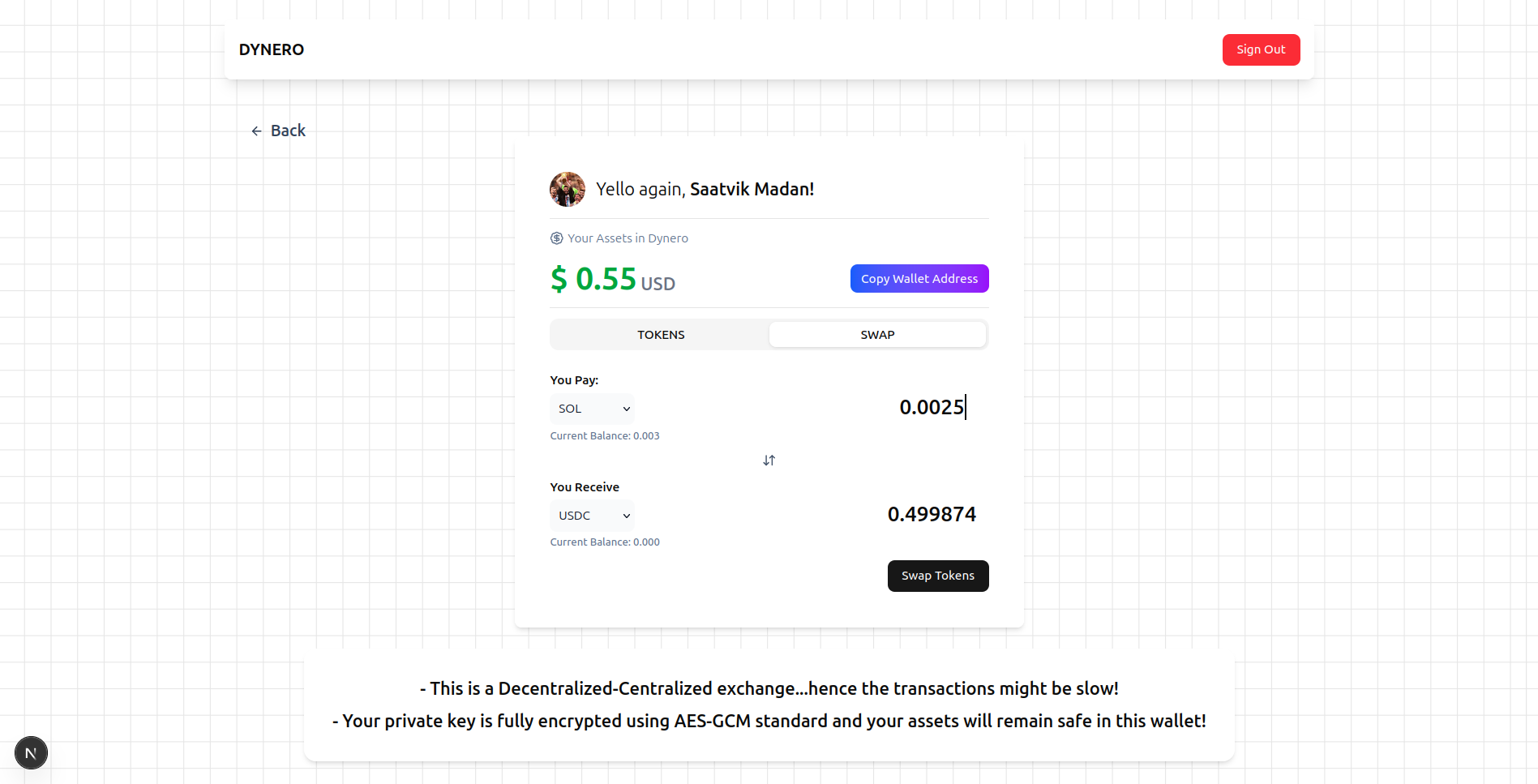Click Copy Wallet Address button
Image resolution: width=1538 pixels, height=784 pixels.
[x=919, y=279]
